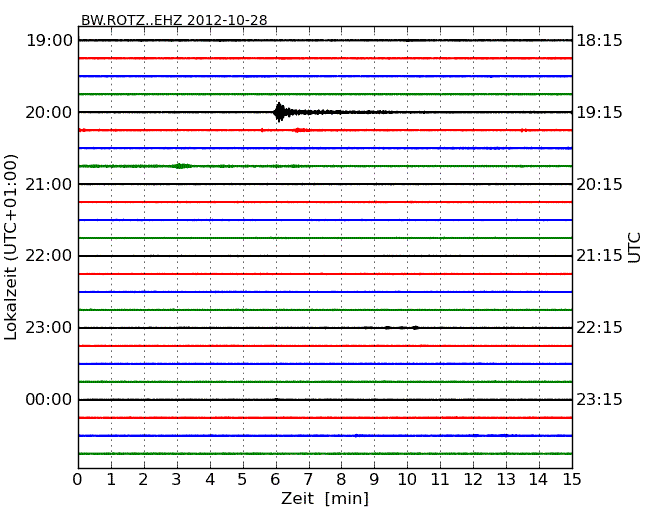Click the x-axis tick label 3
This screenshot has width=650, height=520.
tap(177, 479)
